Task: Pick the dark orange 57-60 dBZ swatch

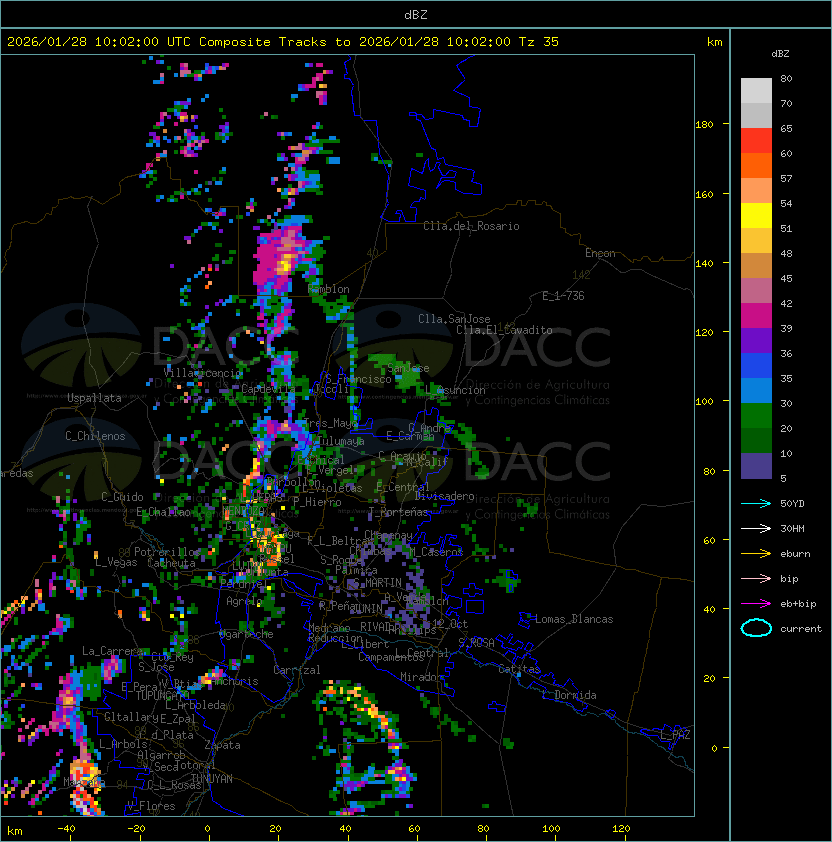Action: [756, 165]
